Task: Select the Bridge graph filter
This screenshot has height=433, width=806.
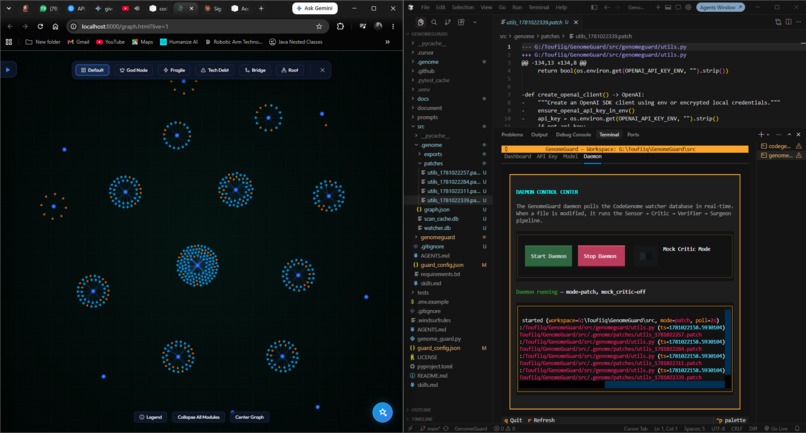Action: [x=255, y=70]
